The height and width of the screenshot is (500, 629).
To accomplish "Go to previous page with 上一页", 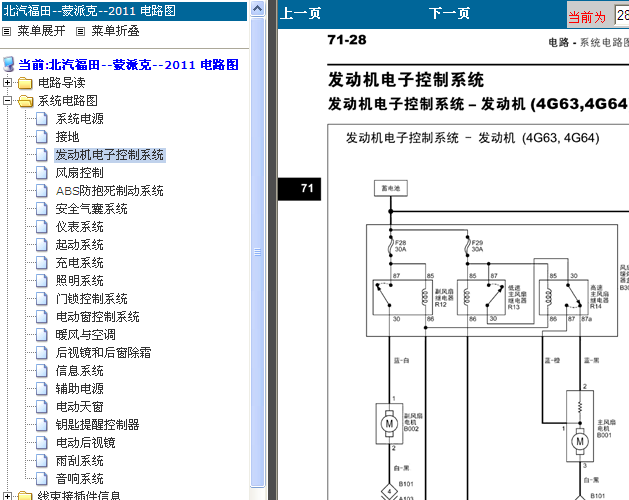I will point(300,14).
